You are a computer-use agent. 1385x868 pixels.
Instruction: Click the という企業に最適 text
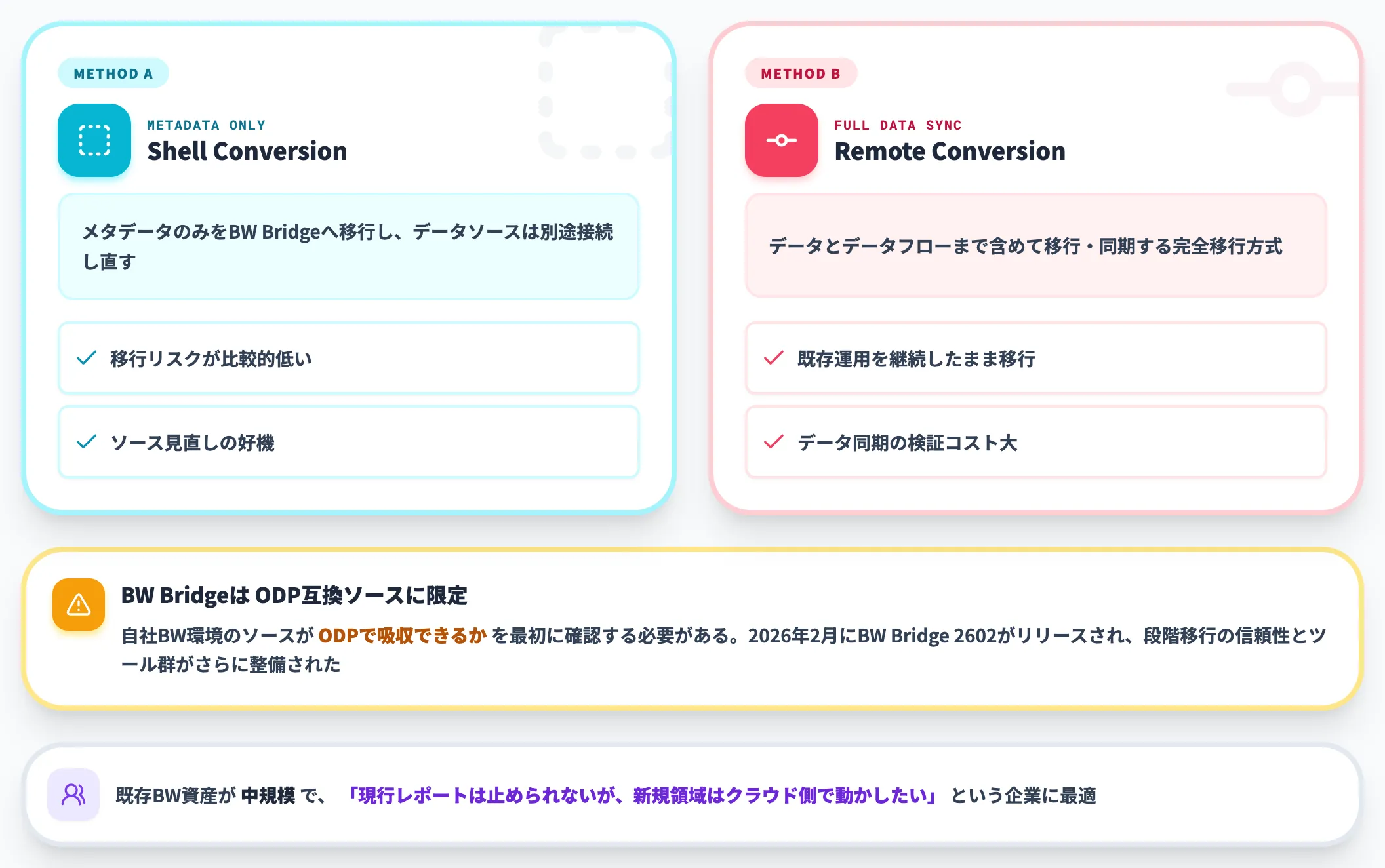tap(1024, 795)
